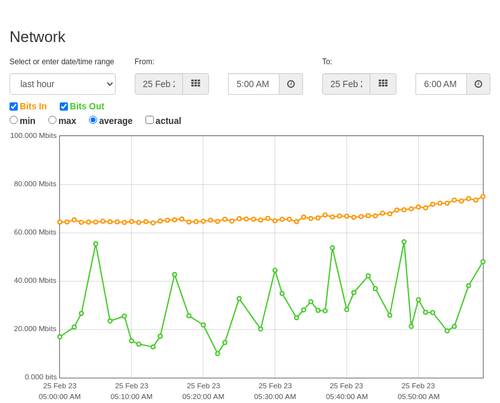500x403 pixels.
Task: Open the 'last hour' range dropdown
Action: 63,84
